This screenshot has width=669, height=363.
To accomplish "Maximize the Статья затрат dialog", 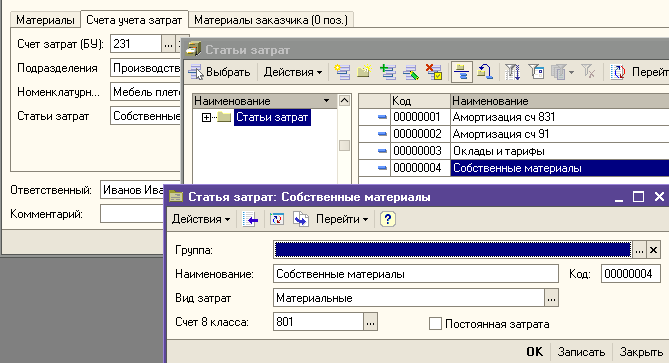I will 638,197.
